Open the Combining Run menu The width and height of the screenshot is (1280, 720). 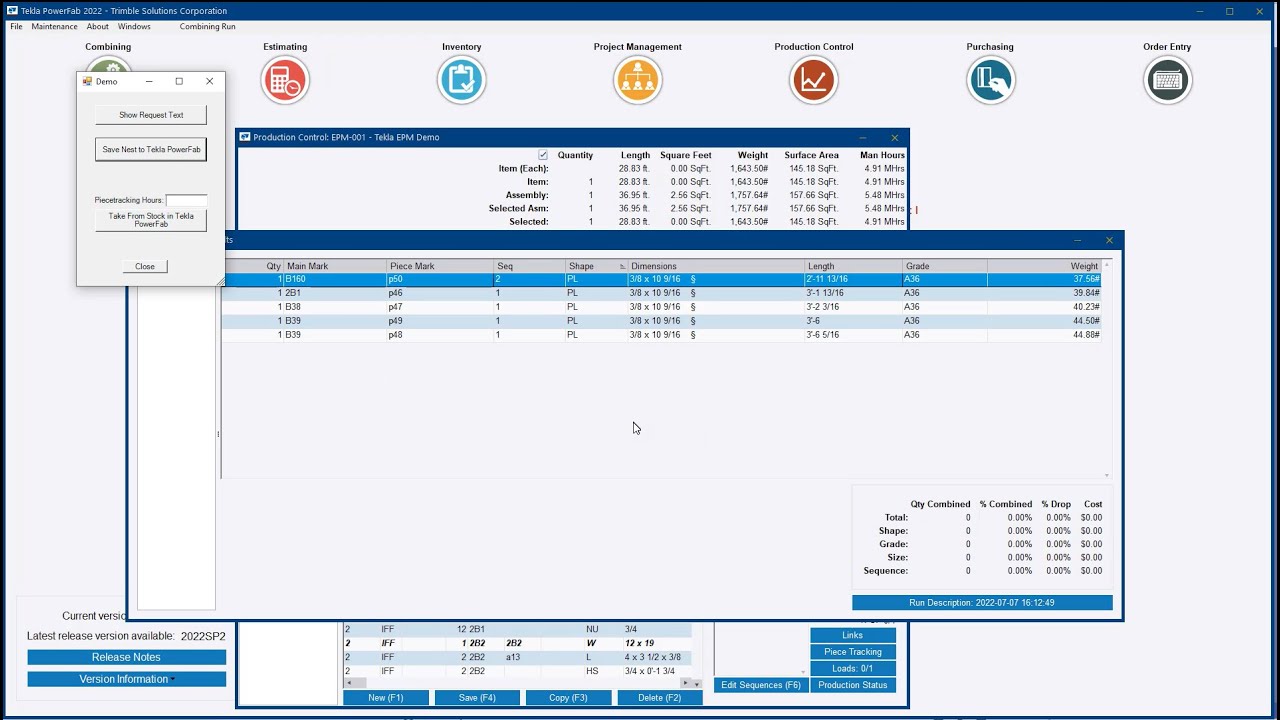(207, 27)
